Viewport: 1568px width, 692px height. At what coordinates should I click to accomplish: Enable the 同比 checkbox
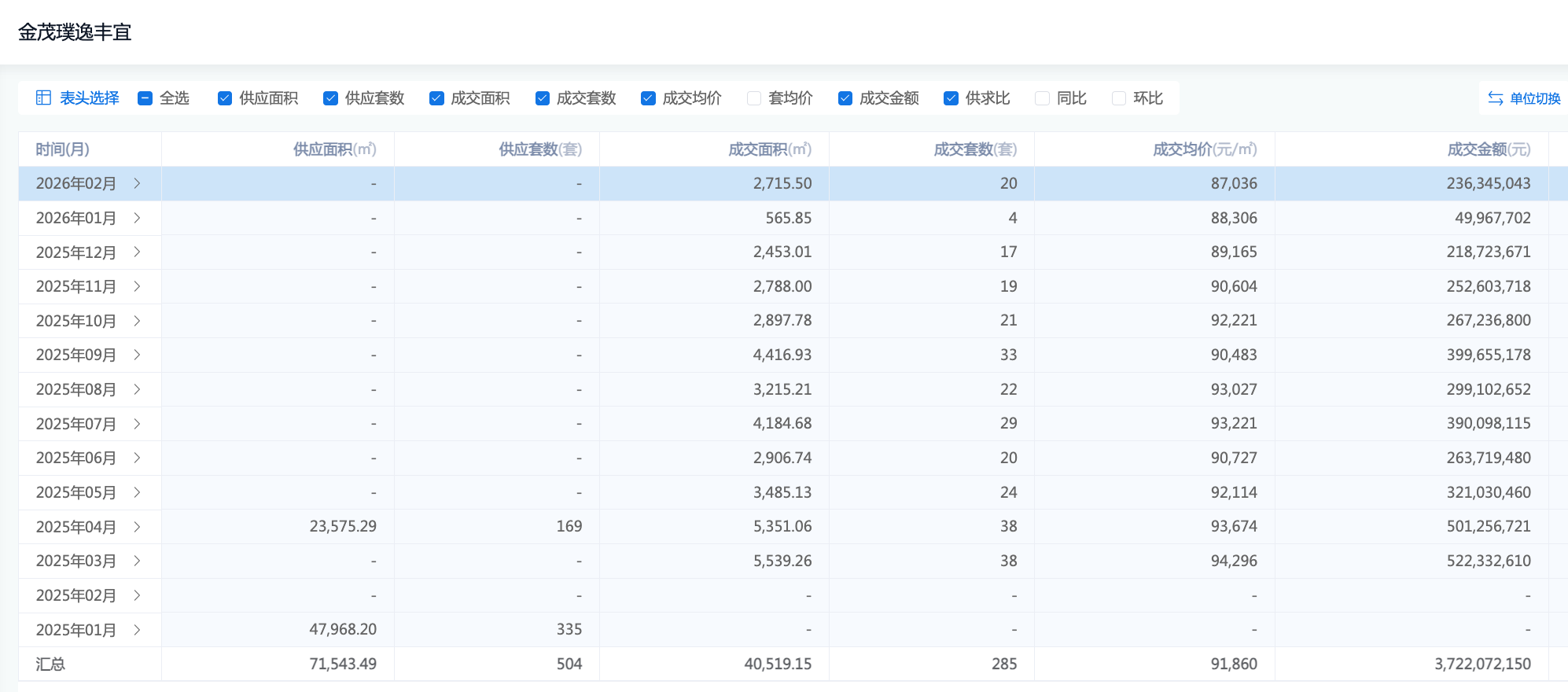(x=1043, y=98)
